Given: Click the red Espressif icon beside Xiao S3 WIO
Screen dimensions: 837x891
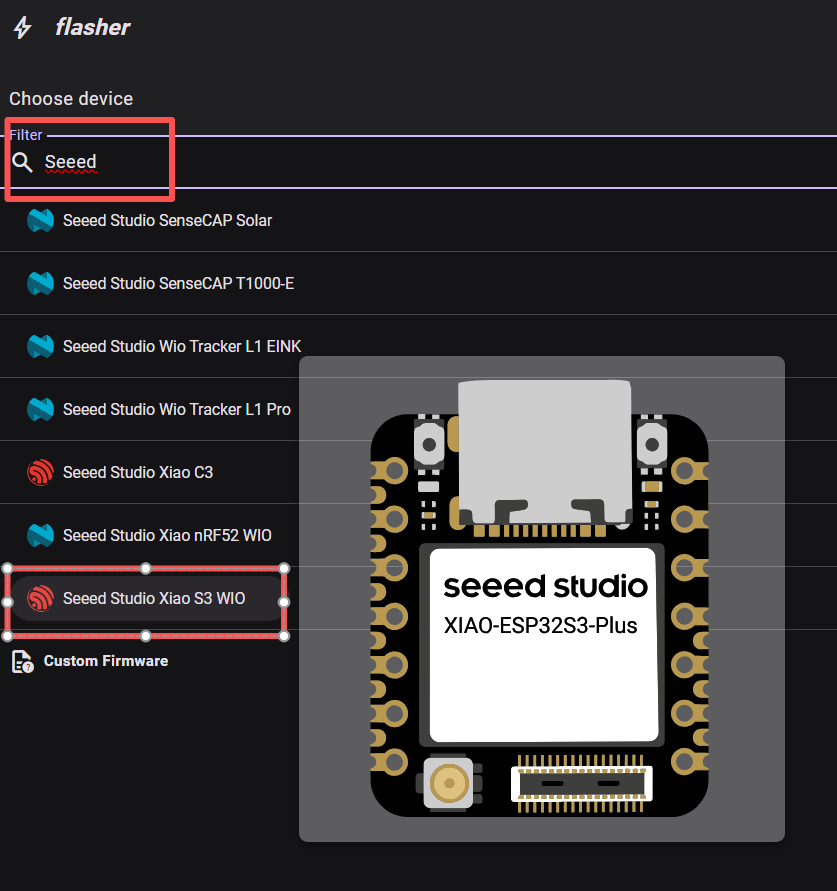Looking at the screenshot, I should [x=40, y=598].
